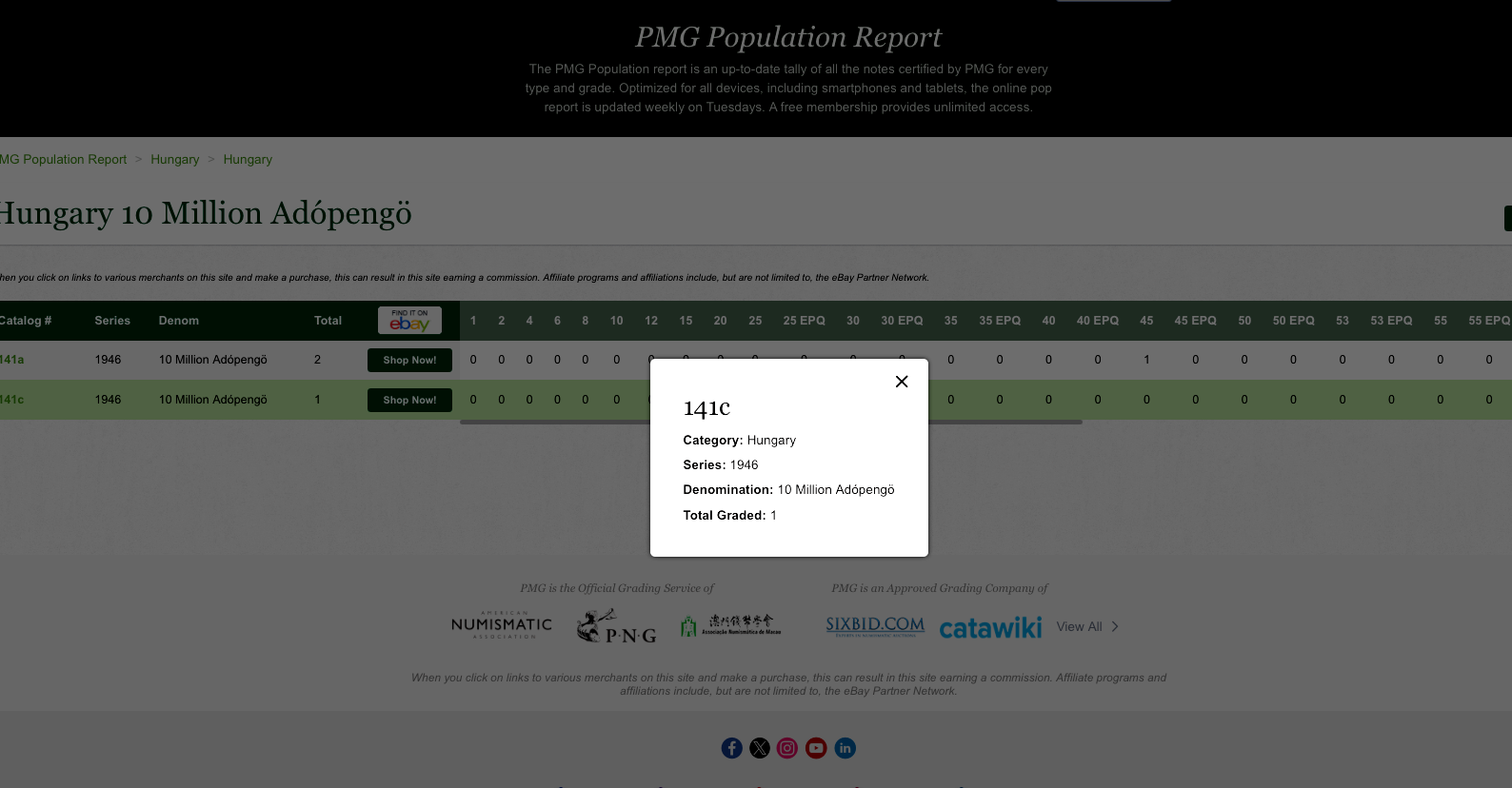1512x788 pixels.
Task: Click the PMG Population Report heading
Action: pyautogui.click(x=788, y=37)
